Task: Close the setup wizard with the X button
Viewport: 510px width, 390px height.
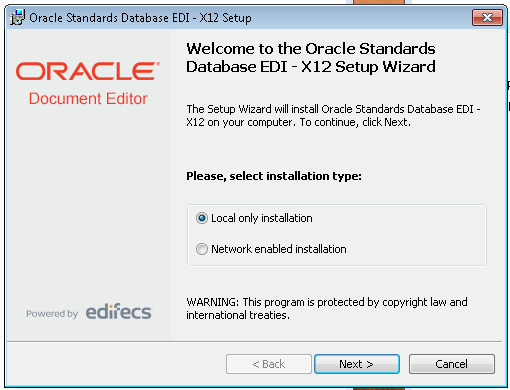Action: (x=487, y=17)
